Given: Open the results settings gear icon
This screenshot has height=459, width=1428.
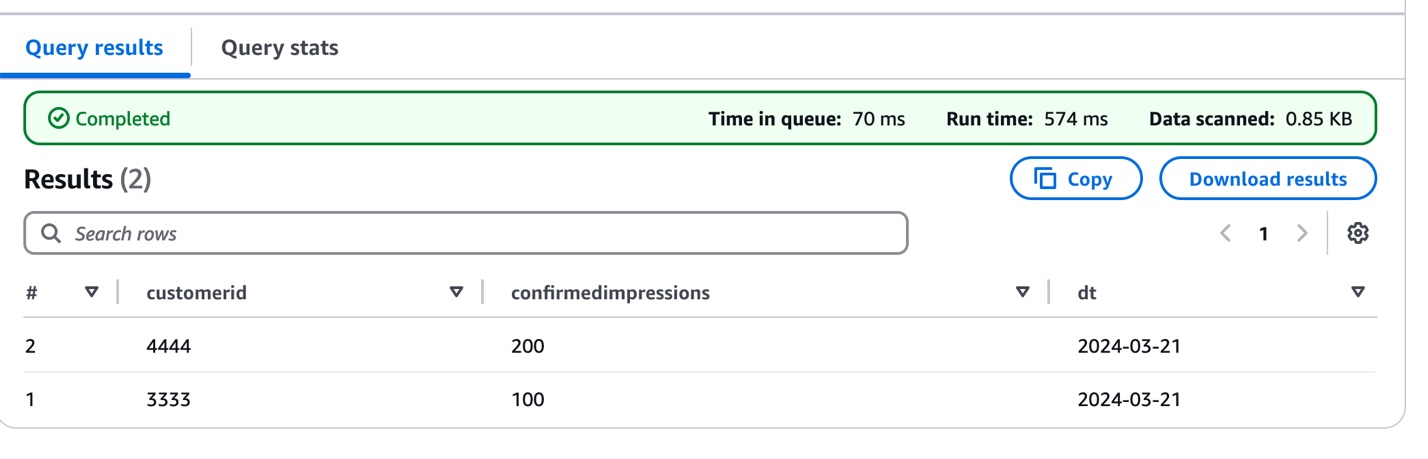Looking at the screenshot, I should pyautogui.click(x=1357, y=233).
